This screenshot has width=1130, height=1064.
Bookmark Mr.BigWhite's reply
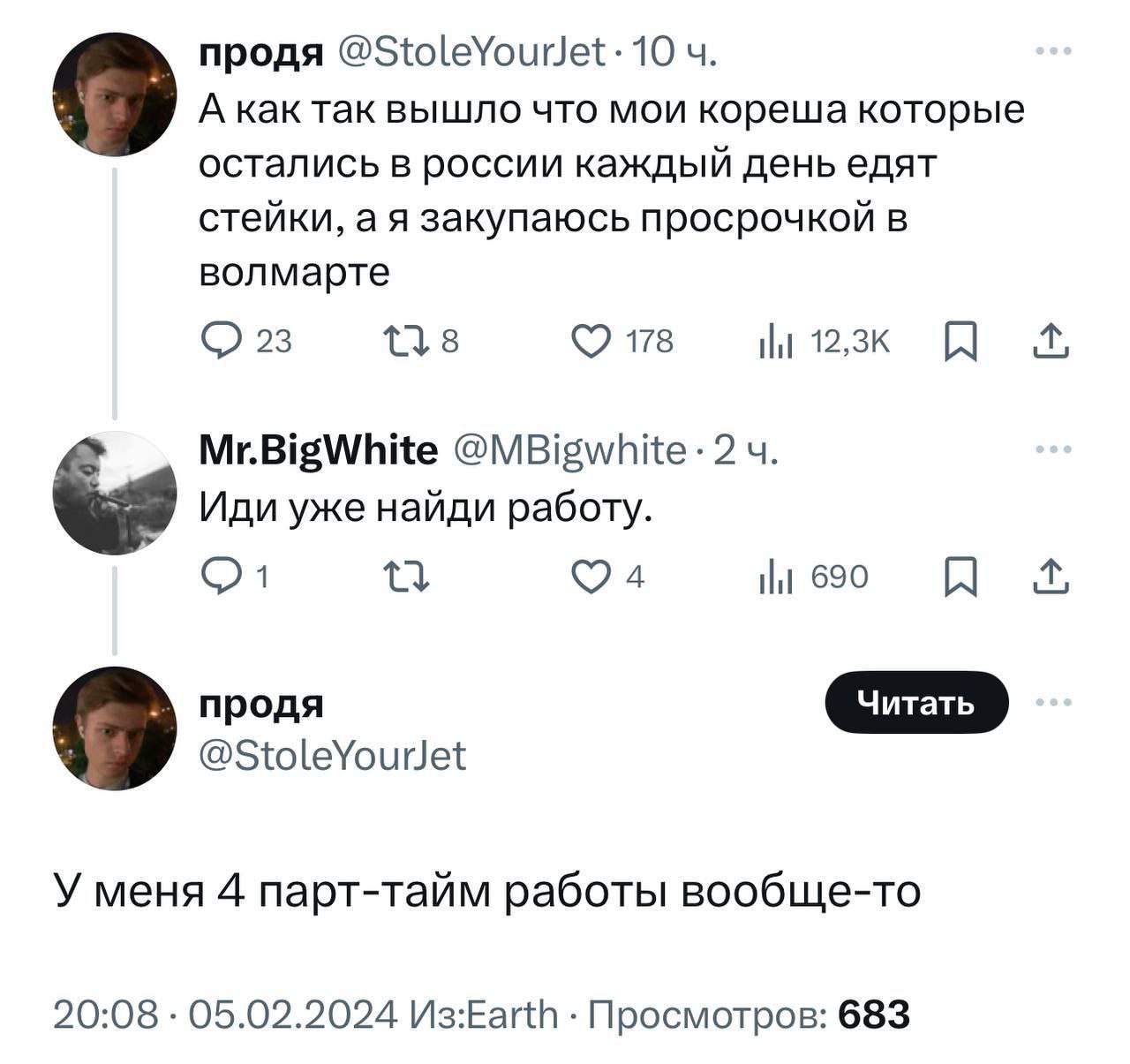tap(960, 578)
